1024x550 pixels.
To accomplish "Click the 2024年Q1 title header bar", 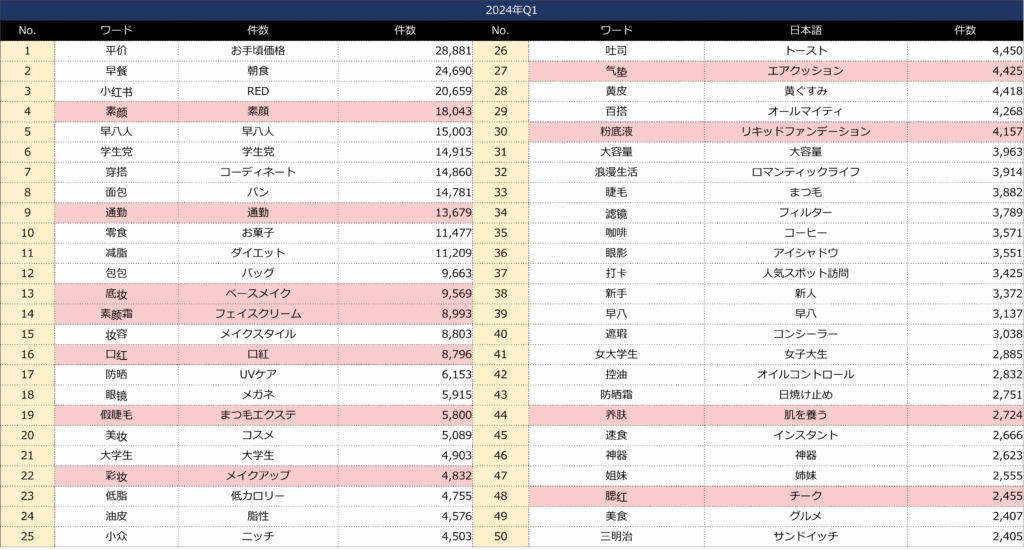I will 511,10.
